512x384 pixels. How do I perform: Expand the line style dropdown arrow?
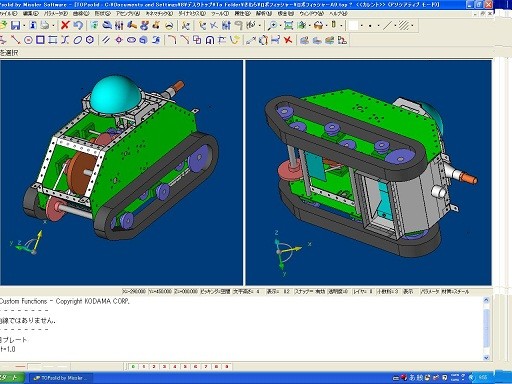395,26
